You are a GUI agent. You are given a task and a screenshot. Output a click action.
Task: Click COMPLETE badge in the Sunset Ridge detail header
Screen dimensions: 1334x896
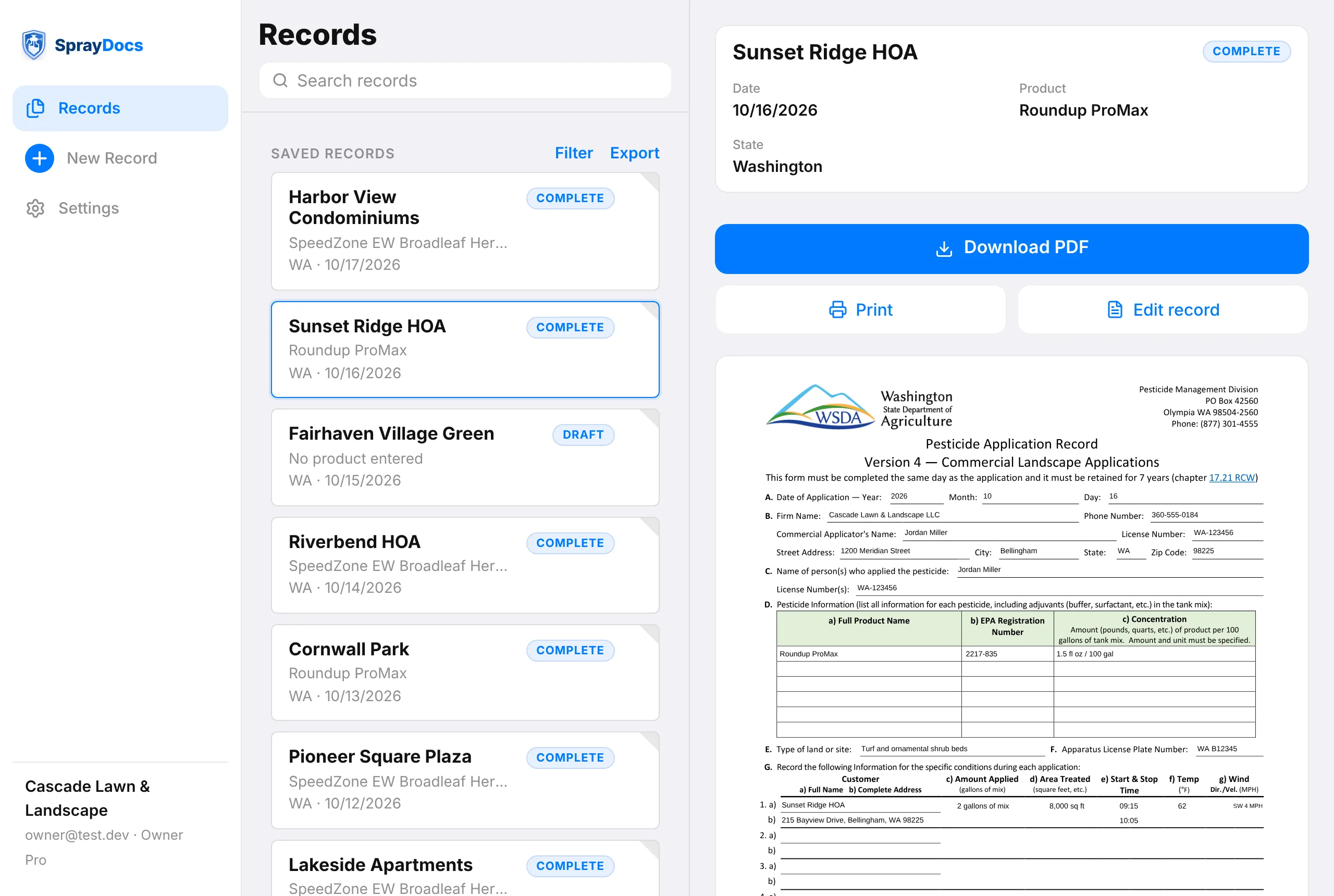pos(1246,52)
